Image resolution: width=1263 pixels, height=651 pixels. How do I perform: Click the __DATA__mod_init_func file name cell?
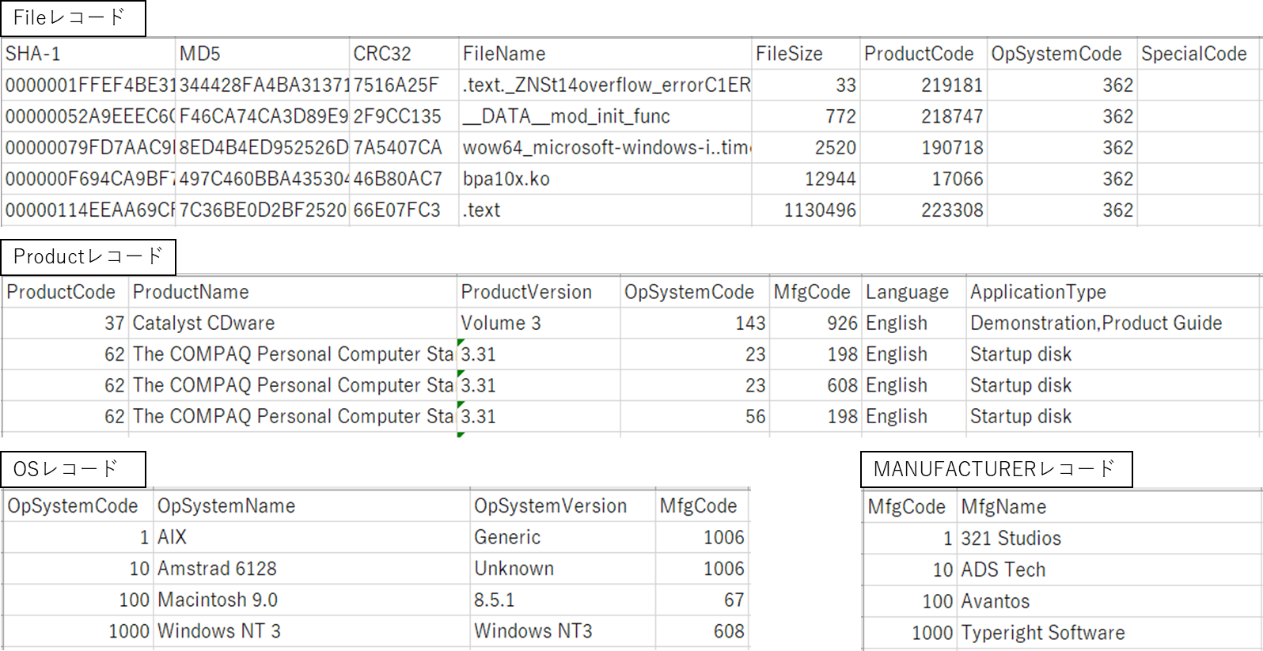click(x=566, y=116)
